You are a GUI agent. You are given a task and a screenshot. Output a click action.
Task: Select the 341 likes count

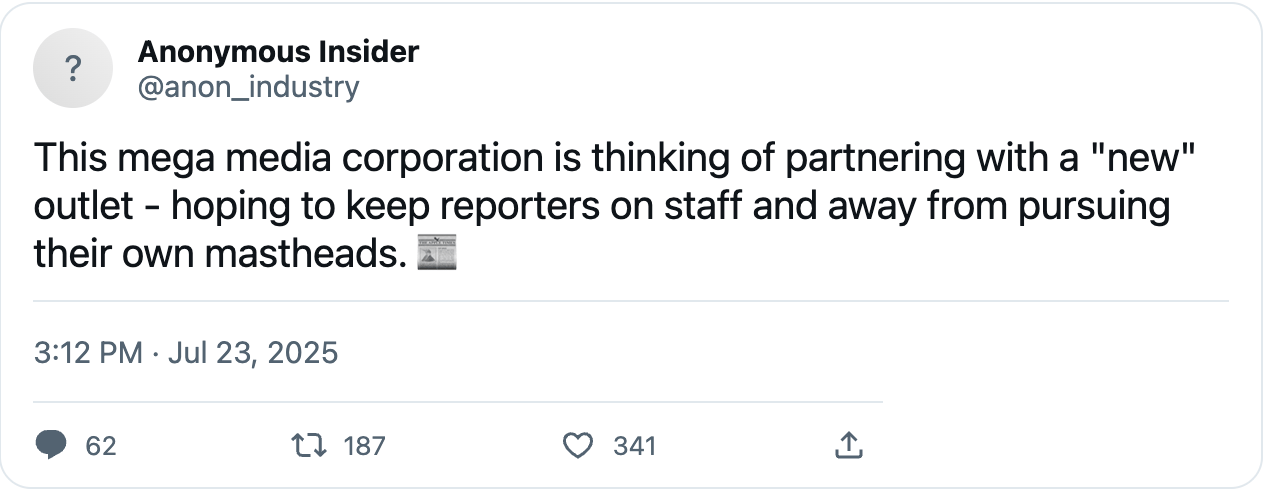(x=634, y=446)
